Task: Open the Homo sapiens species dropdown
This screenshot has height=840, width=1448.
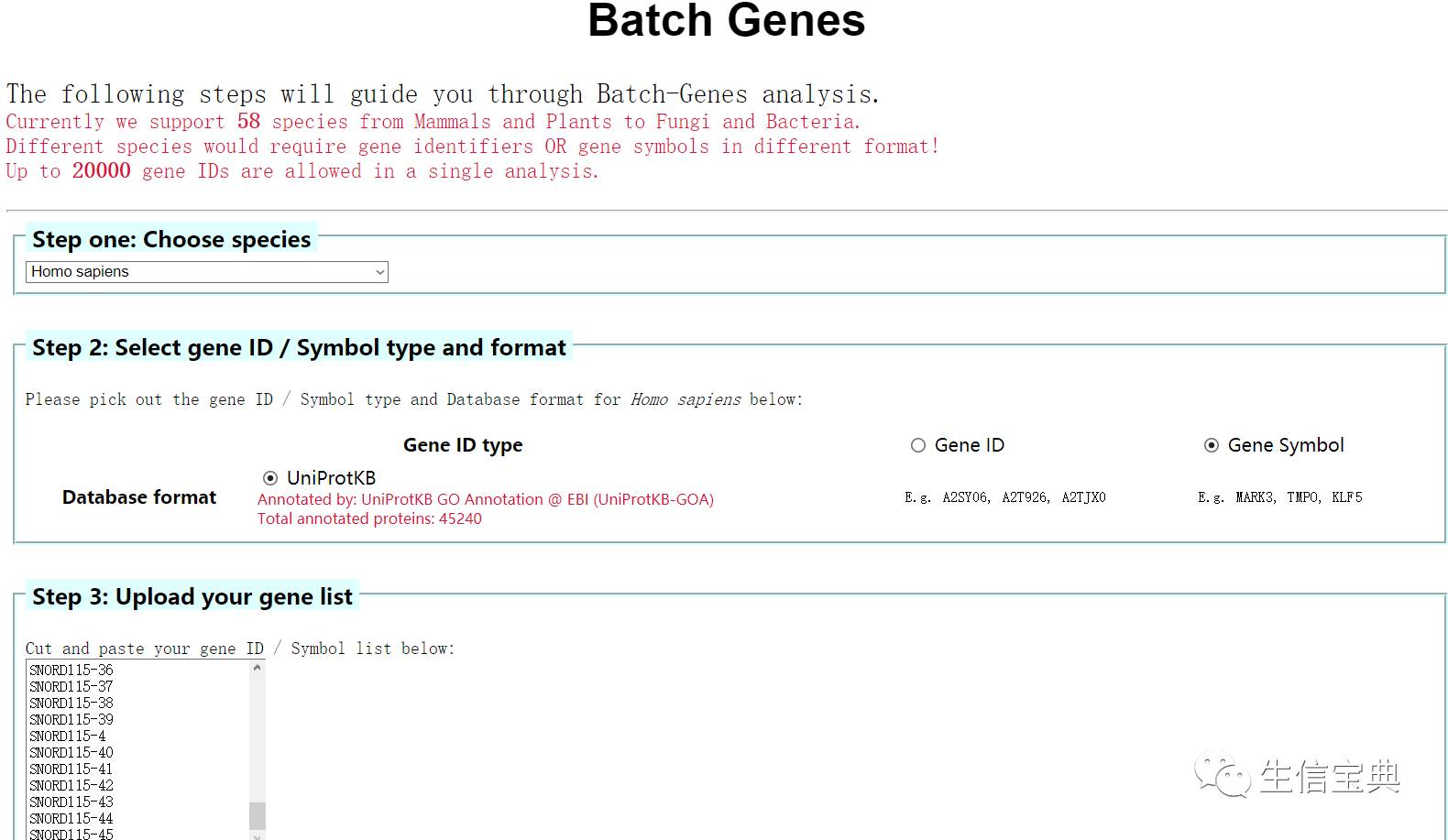Action: [x=207, y=272]
